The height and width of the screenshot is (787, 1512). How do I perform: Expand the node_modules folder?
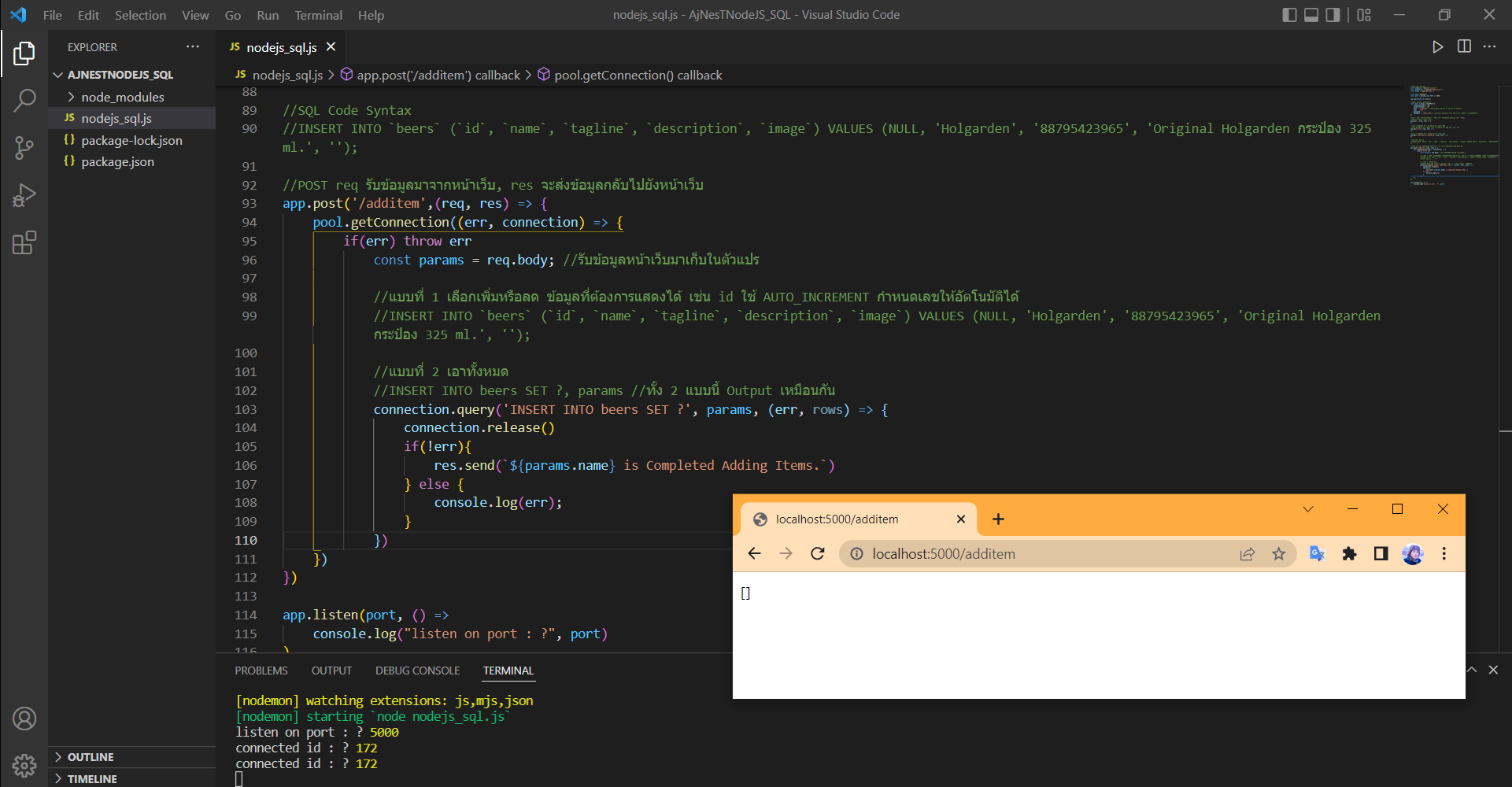click(122, 97)
